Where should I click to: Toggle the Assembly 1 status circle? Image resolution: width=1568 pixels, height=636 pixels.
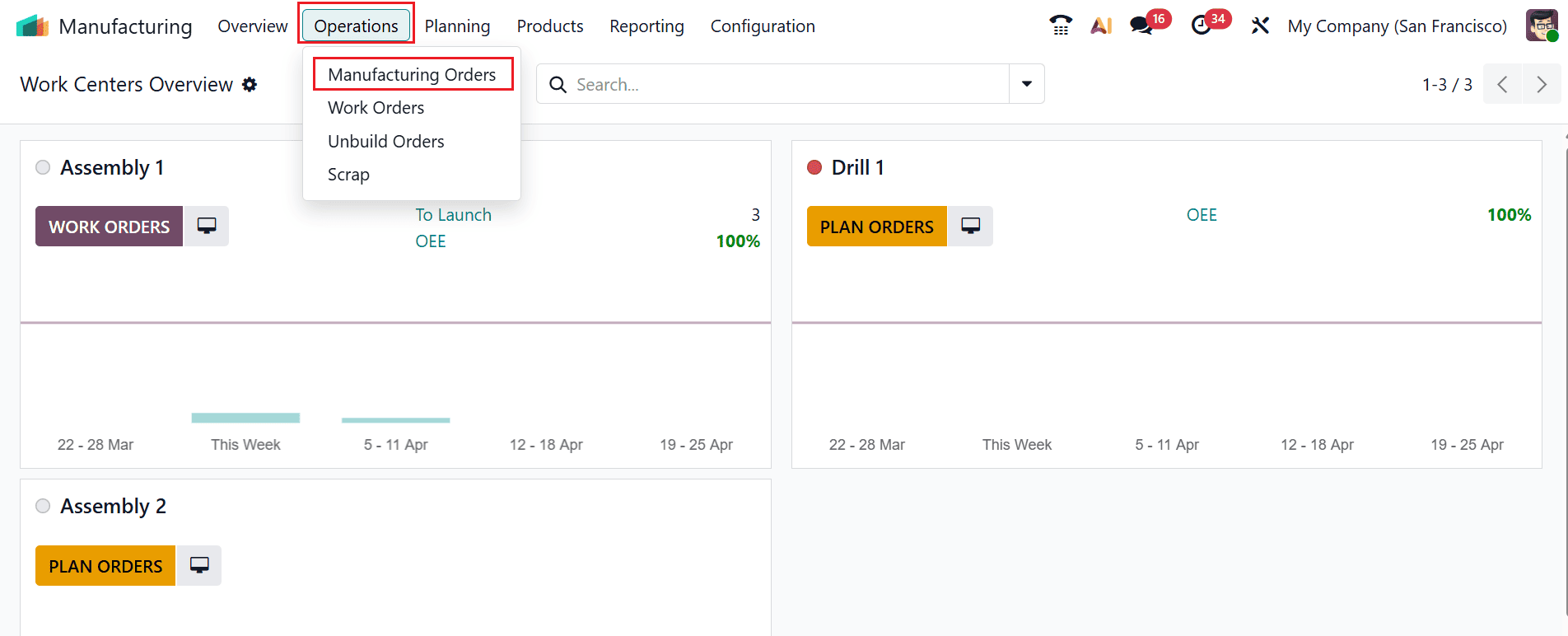(43, 167)
